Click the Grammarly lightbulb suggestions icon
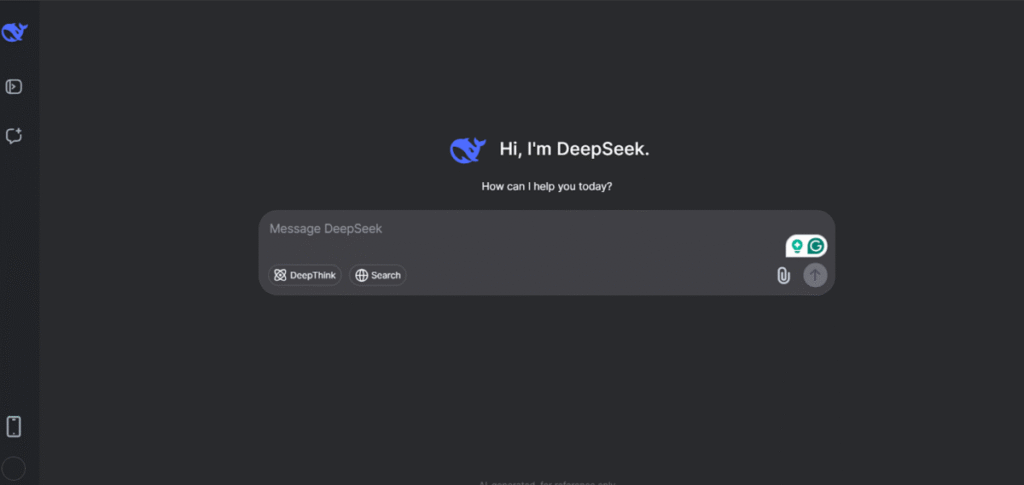Viewport: 1024px width, 485px height. (797, 246)
